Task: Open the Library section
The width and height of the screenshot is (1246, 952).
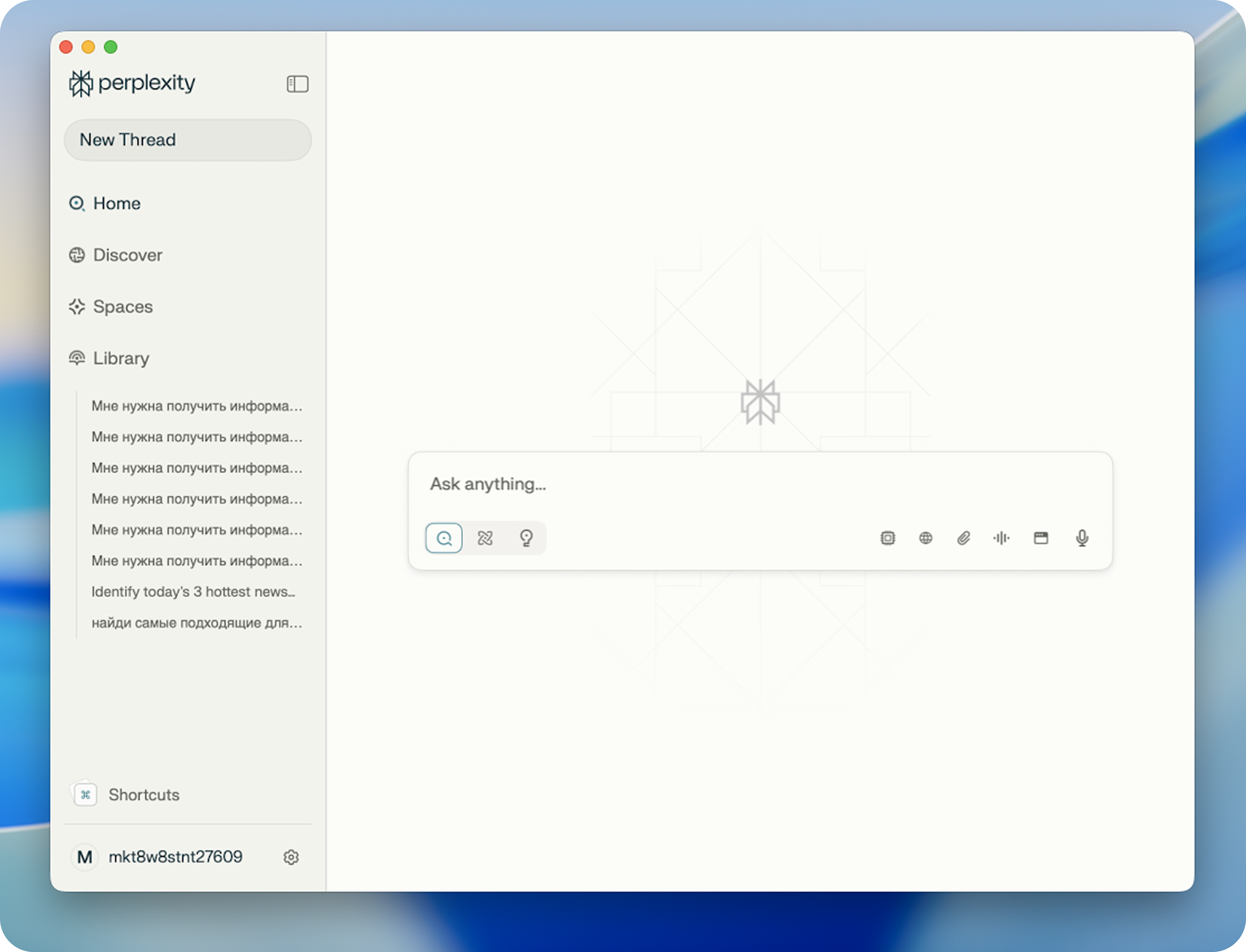Action: click(121, 358)
